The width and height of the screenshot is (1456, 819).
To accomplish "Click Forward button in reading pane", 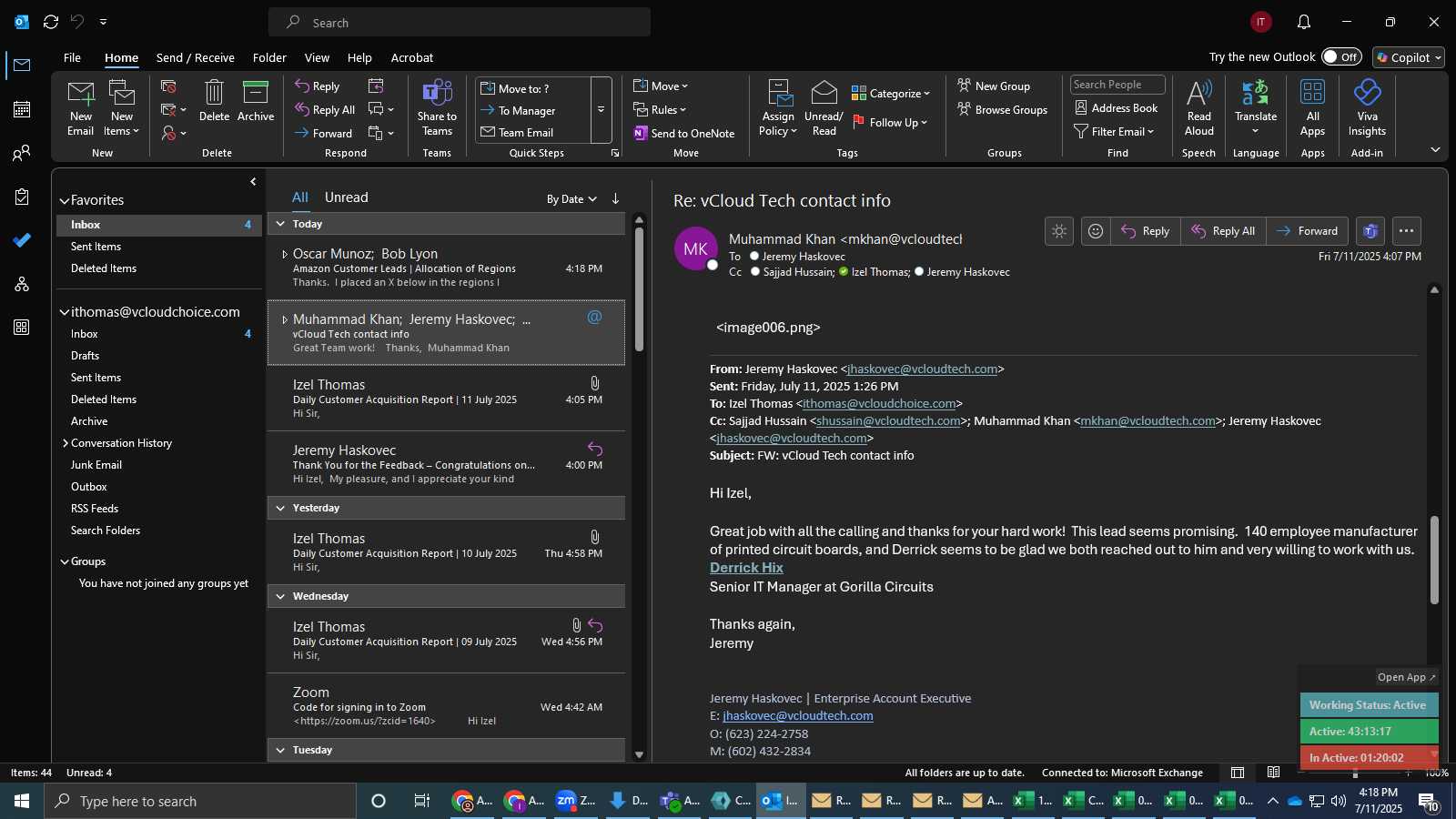I will point(1308,231).
